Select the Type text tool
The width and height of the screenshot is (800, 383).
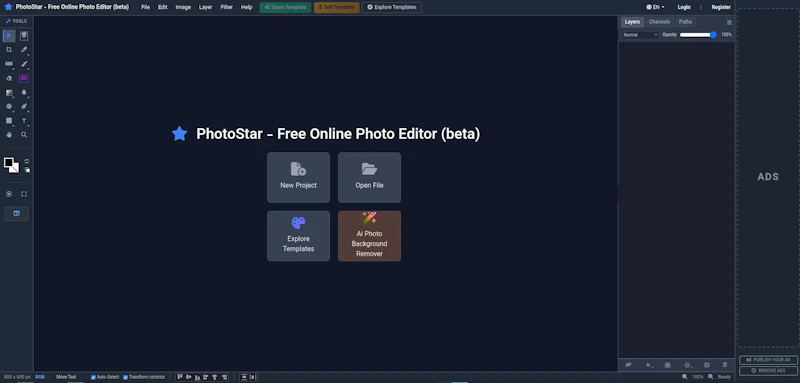(x=23, y=121)
